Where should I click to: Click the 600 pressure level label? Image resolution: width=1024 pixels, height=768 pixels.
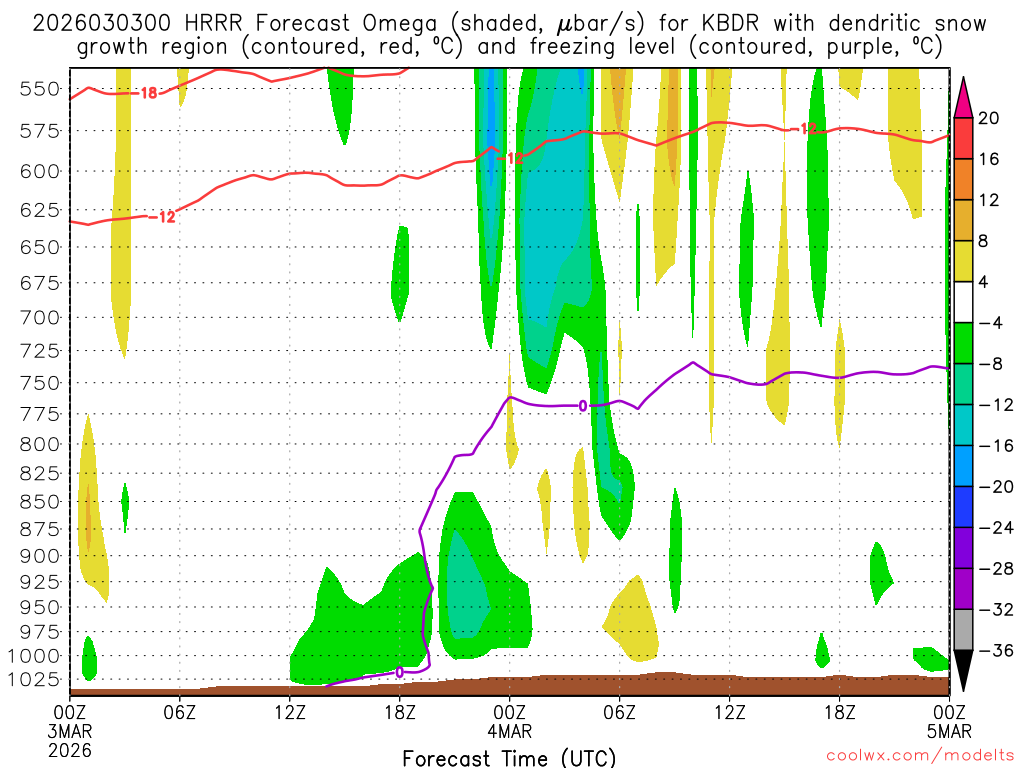coord(40,172)
